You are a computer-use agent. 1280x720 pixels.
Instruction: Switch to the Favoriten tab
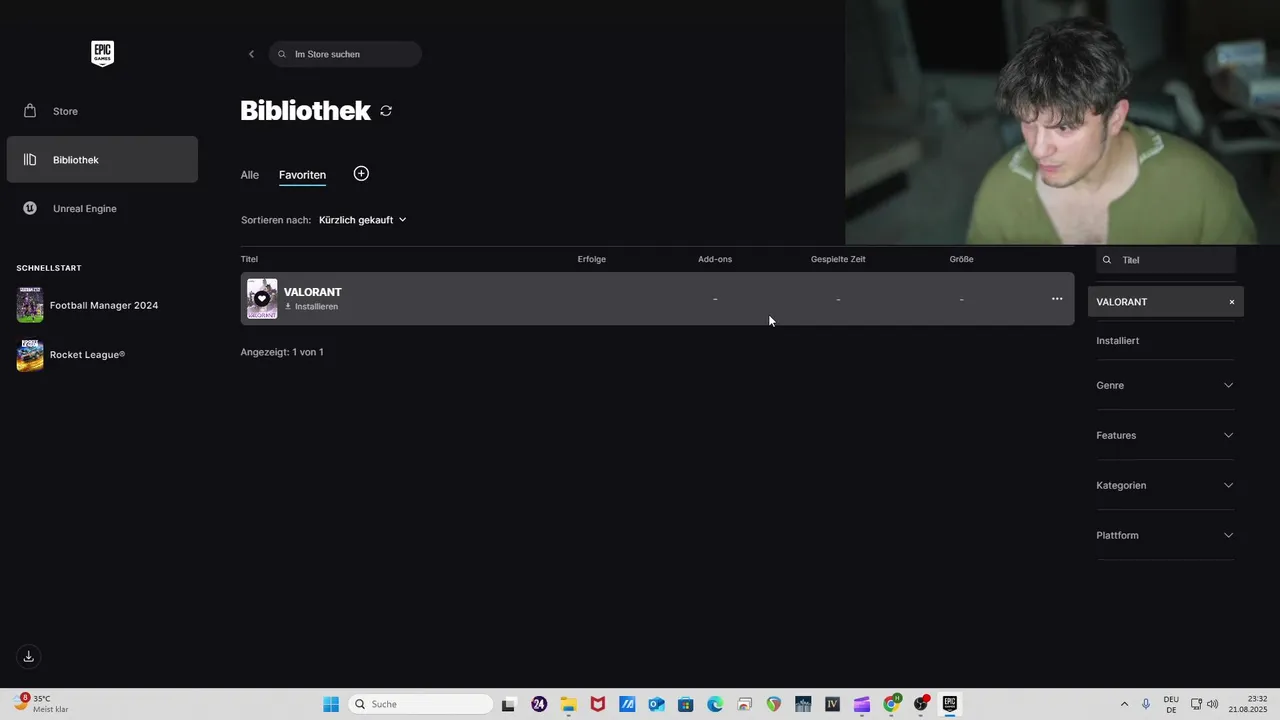[x=302, y=175]
